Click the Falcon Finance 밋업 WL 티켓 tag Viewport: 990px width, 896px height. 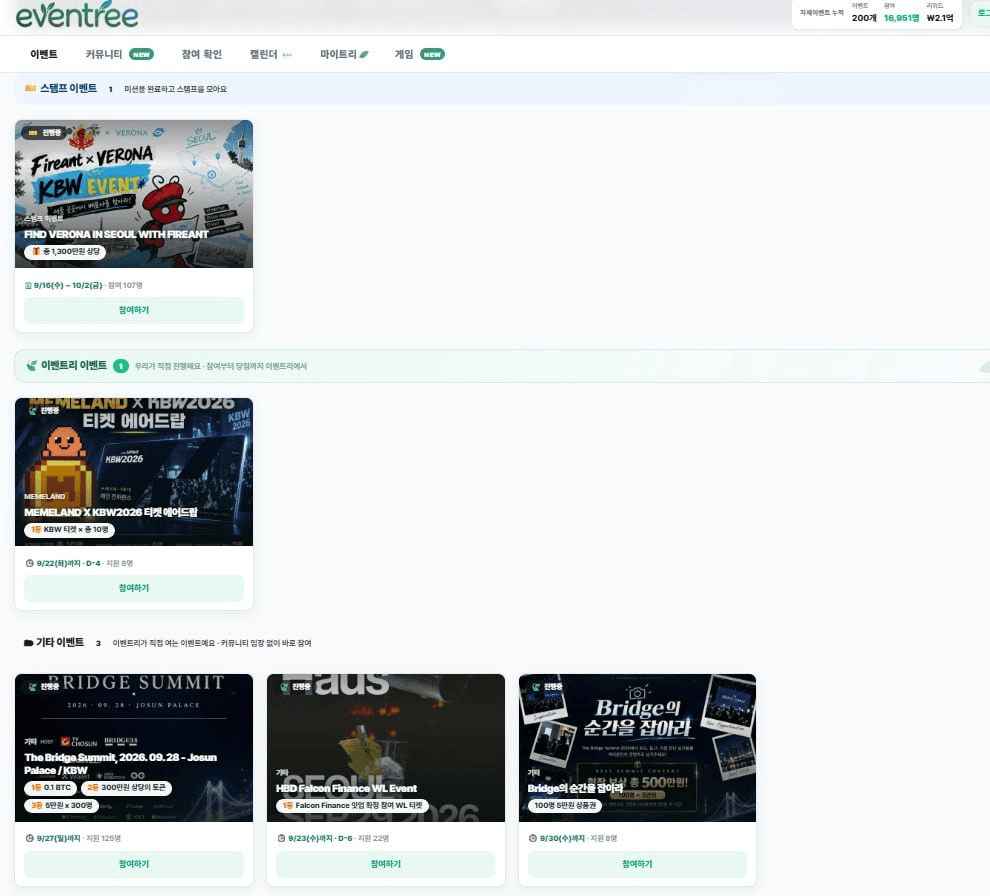coord(352,805)
